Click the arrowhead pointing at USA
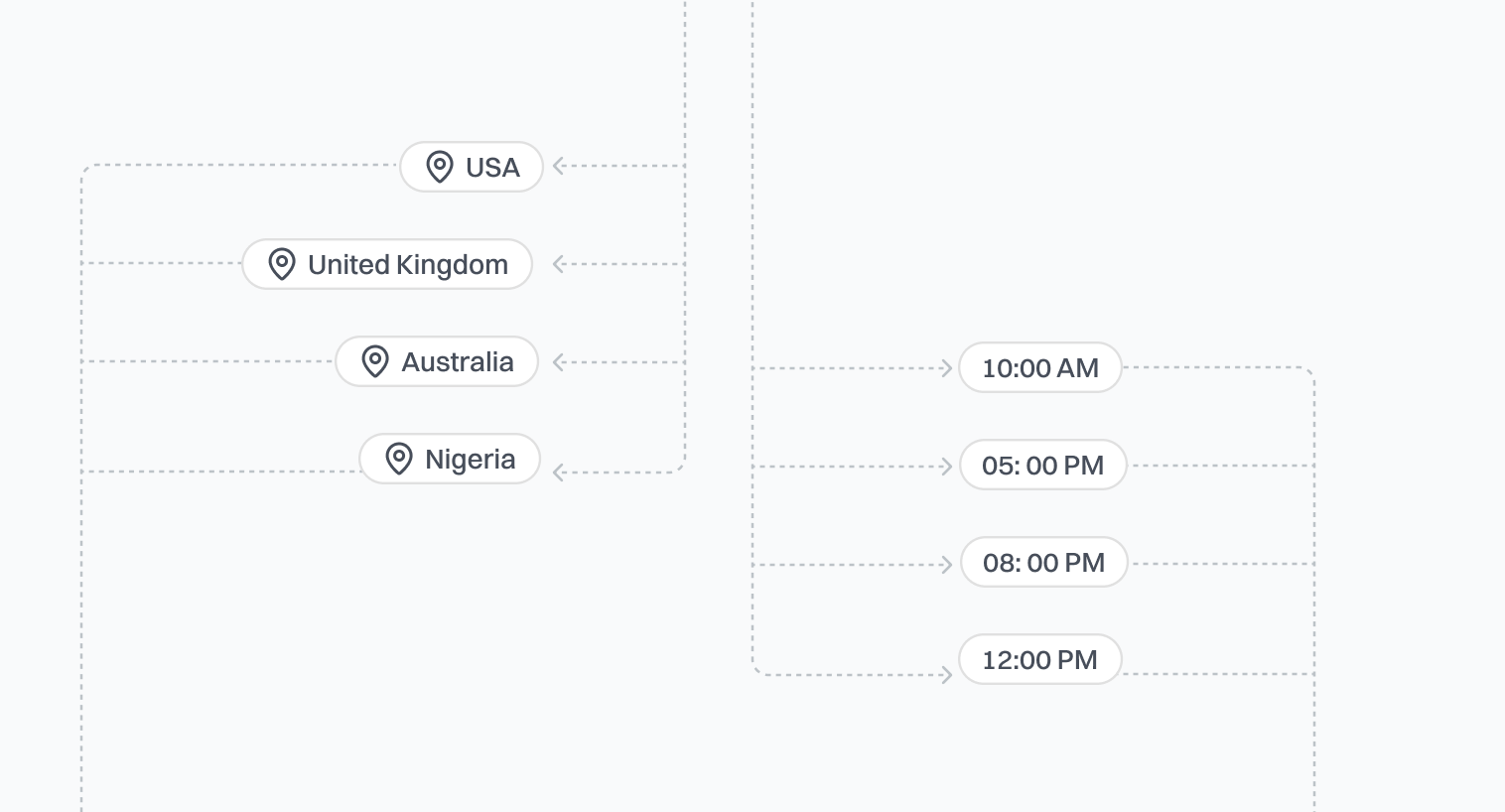The width and height of the screenshot is (1505, 812). coord(559,167)
